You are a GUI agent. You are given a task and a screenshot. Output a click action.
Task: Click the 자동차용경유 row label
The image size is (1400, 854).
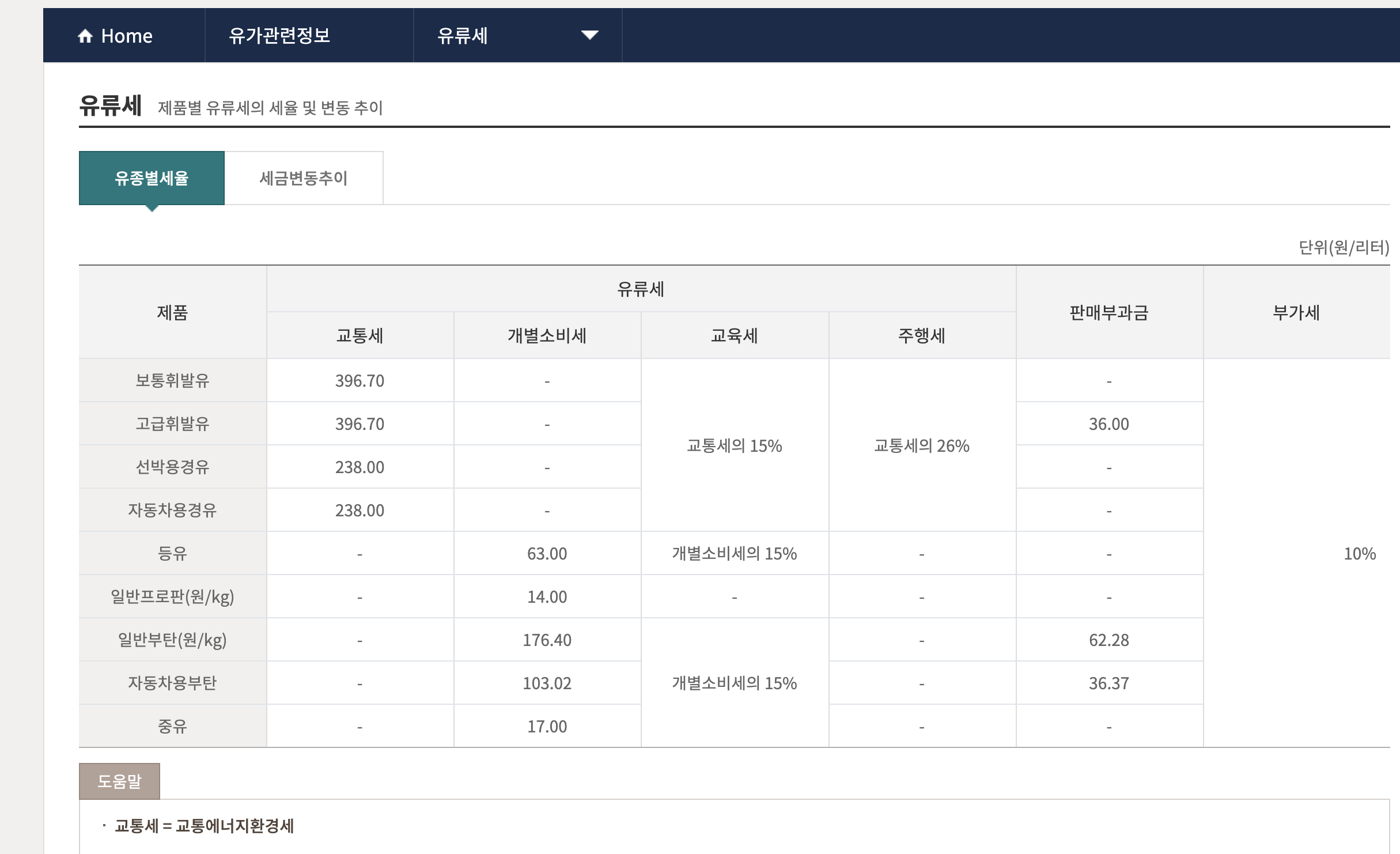(x=172, y=510)
